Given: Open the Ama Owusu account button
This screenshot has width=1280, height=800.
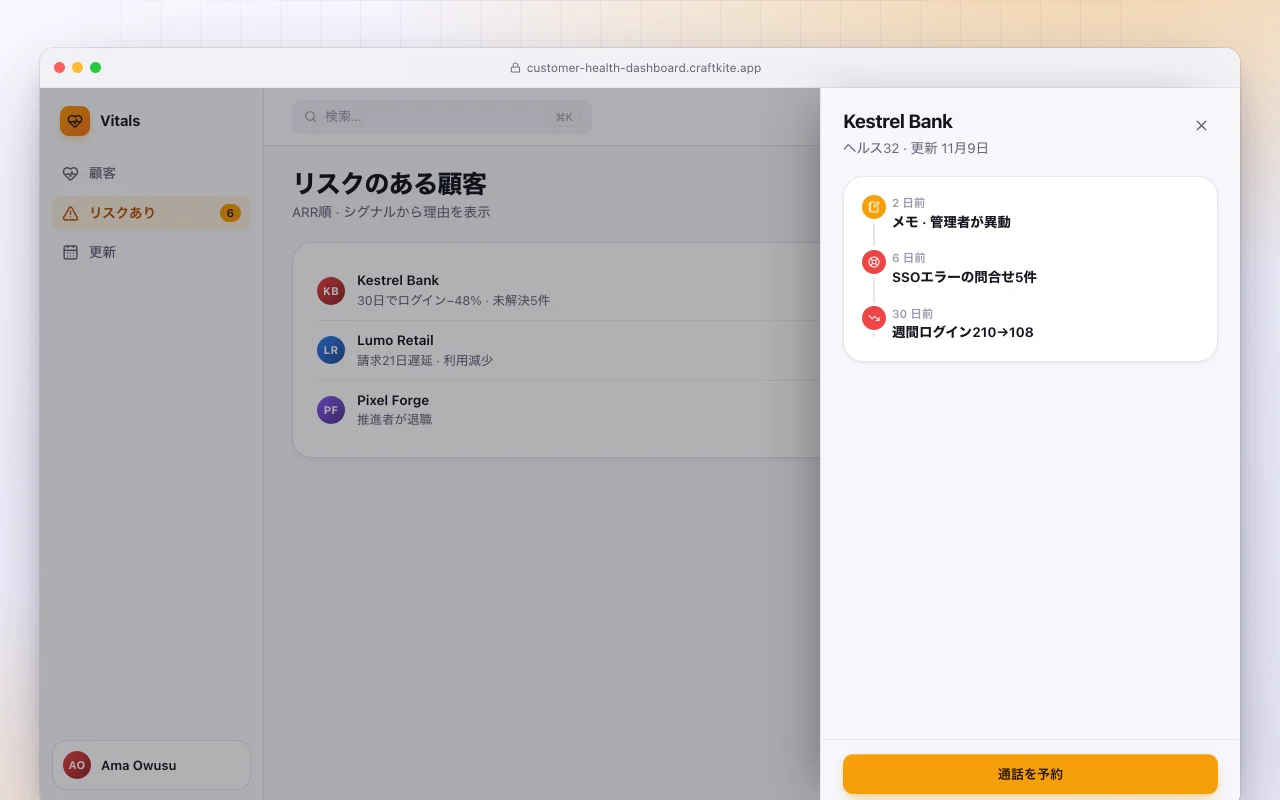Looking at the screenshot, I should tap(151, 765).
